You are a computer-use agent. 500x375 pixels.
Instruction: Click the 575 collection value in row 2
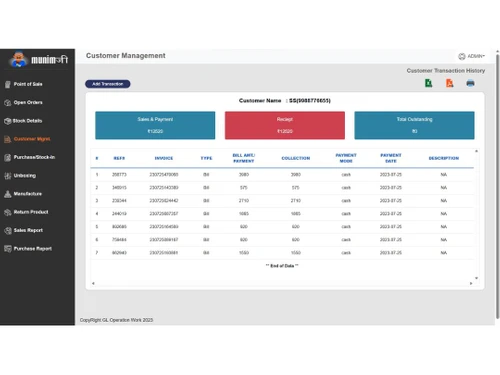296,188
